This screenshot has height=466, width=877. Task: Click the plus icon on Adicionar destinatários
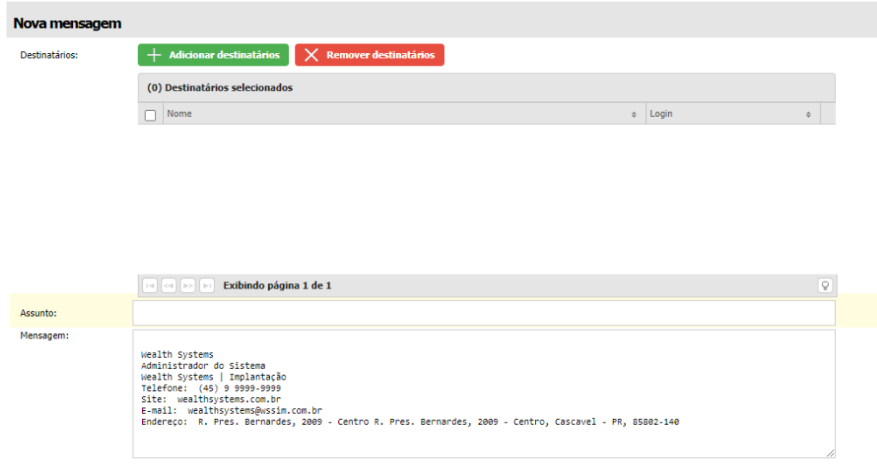pyautogui.click(x=154, y=55)
